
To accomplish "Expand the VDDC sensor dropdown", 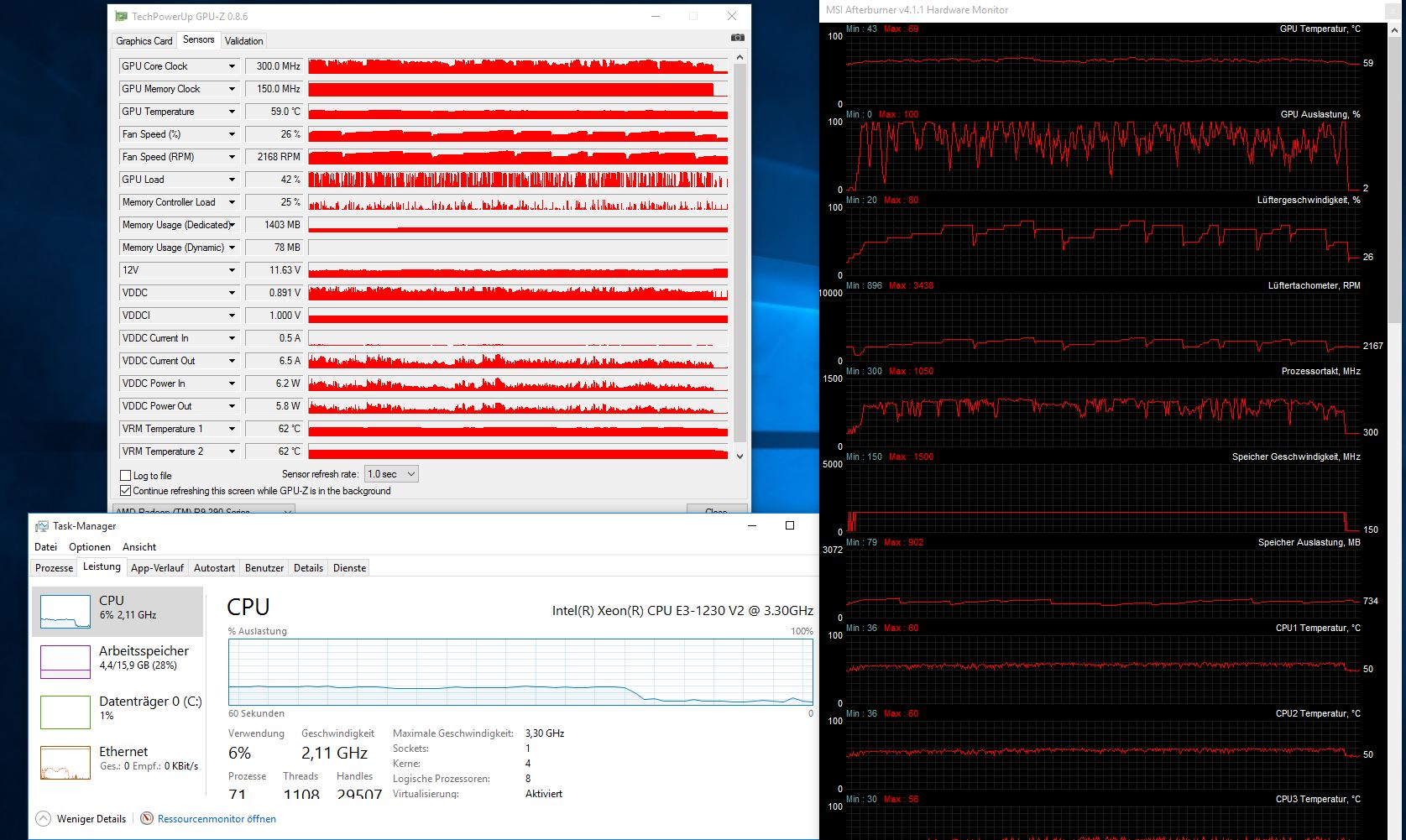I will (232, 293).
